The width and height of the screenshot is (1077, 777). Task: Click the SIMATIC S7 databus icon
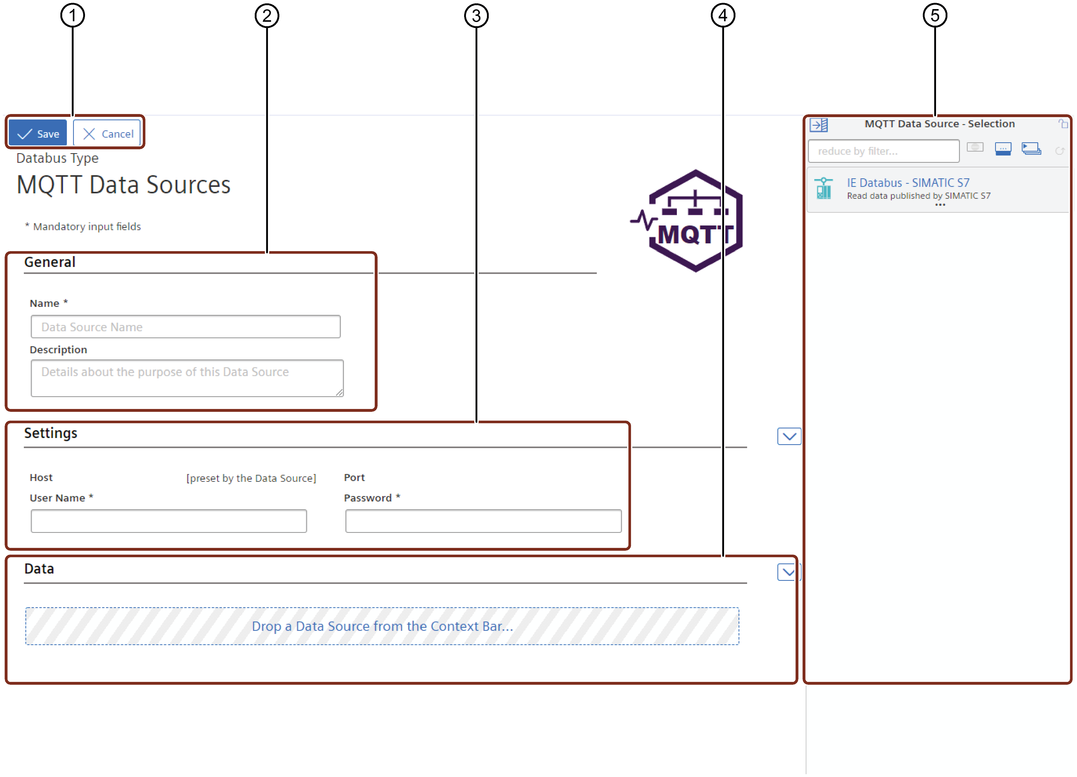(x=824, y=189)
